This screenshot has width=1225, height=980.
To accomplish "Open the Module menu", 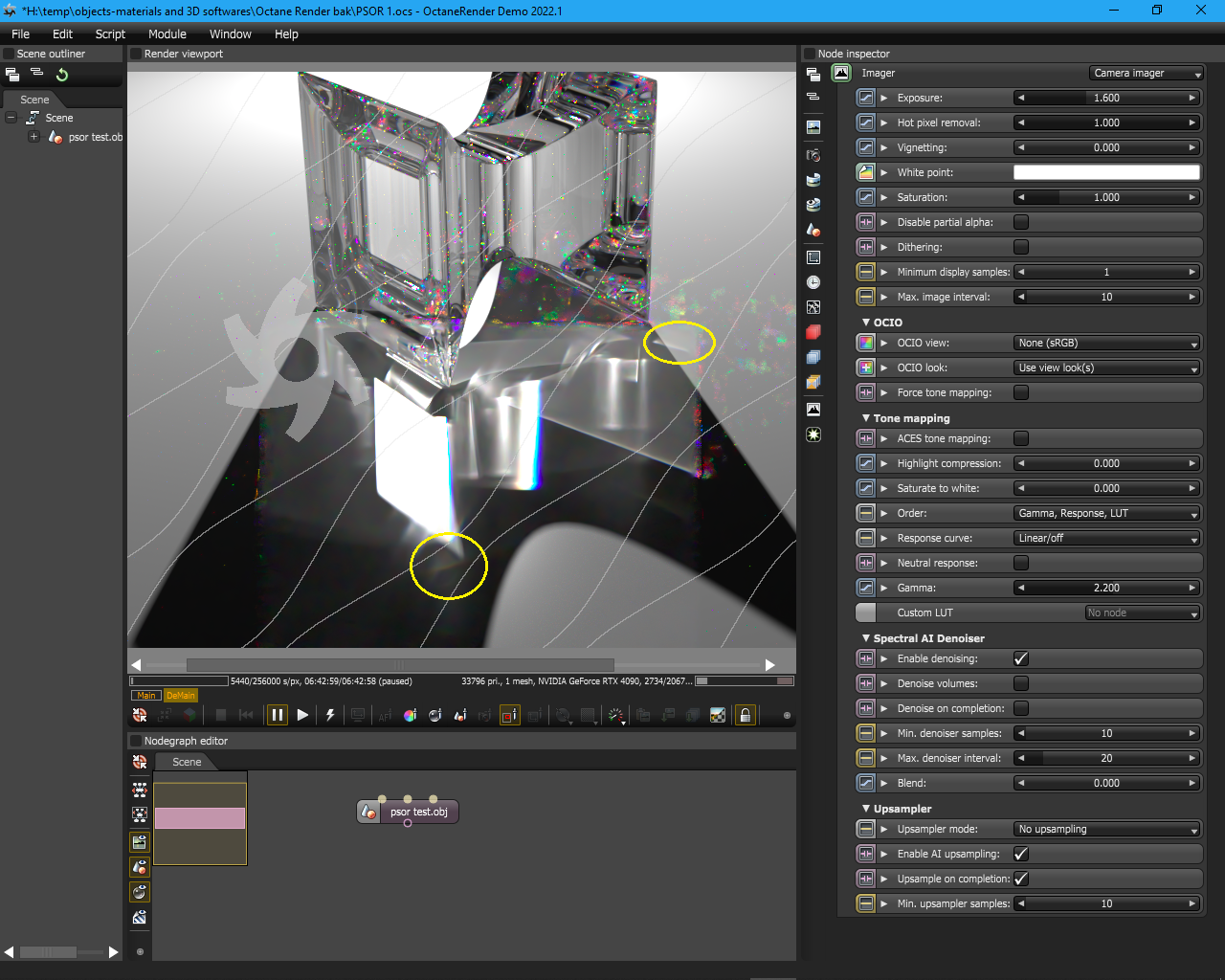I will [167, 33].
